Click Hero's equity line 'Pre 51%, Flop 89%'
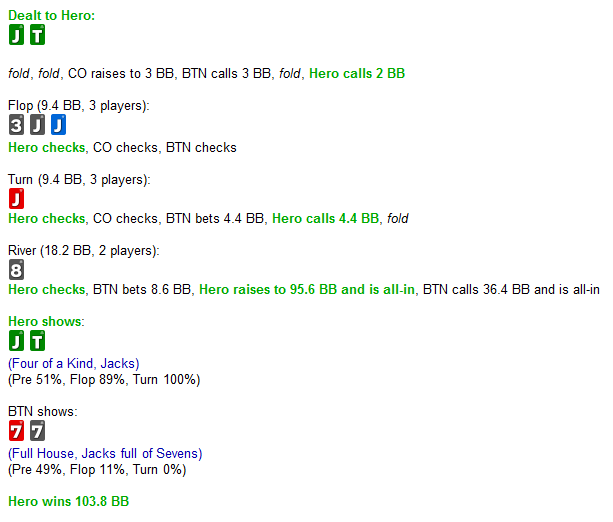613x522 pixels. tap(104, 380)
